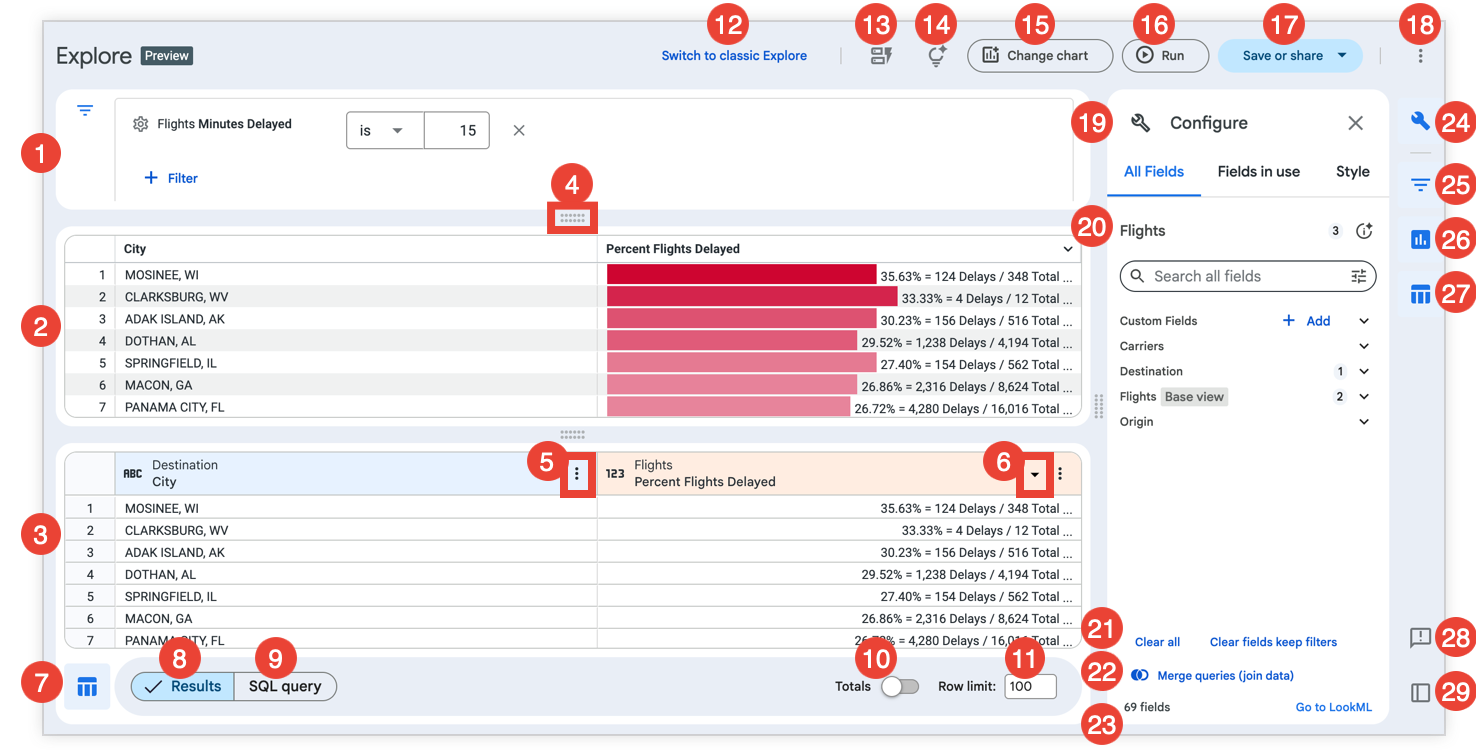Click Switch to classic Explore link
This screenshot has width=1476, height=752.
[734, 56]
